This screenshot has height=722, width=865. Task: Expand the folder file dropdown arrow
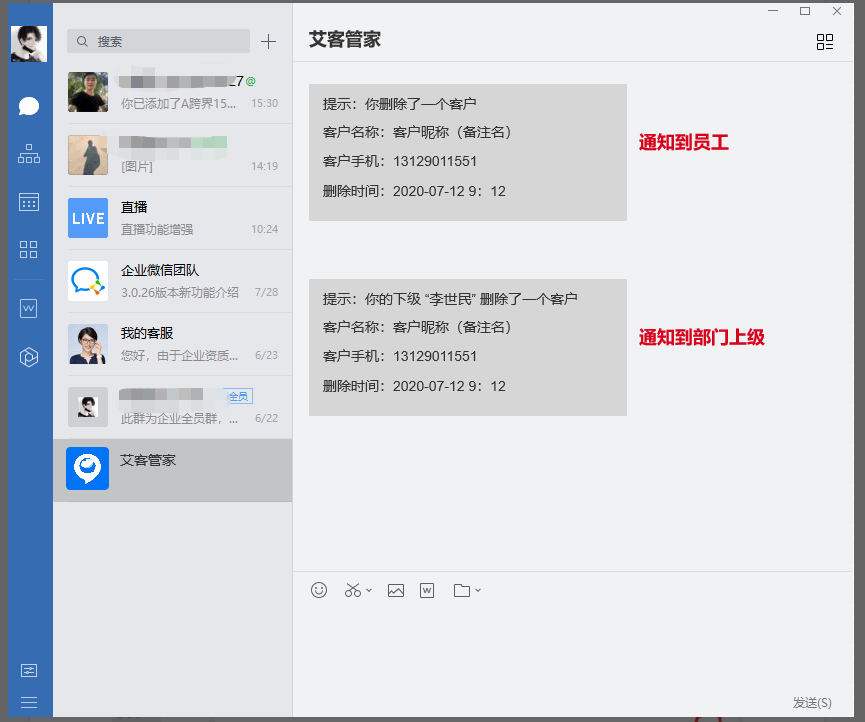(478, 590)
